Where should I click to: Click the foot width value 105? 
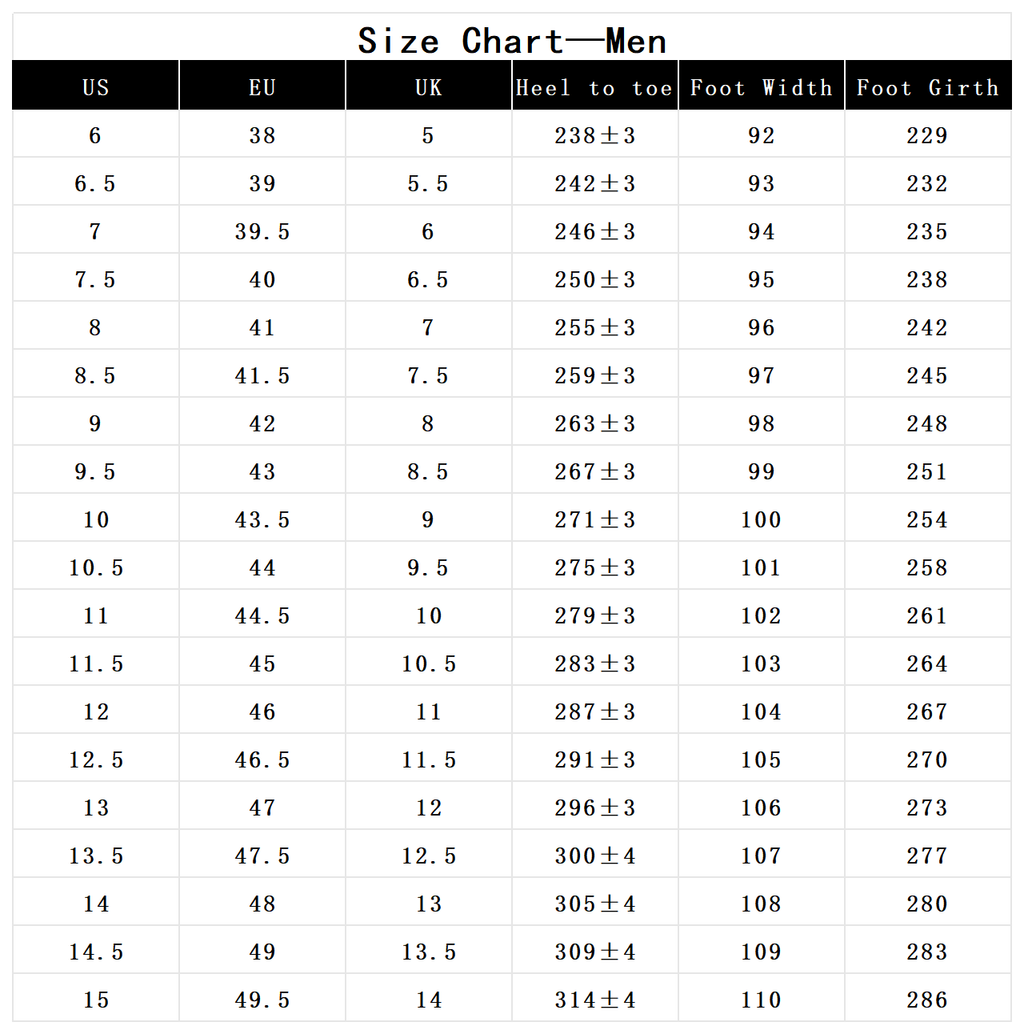point(761,759)
